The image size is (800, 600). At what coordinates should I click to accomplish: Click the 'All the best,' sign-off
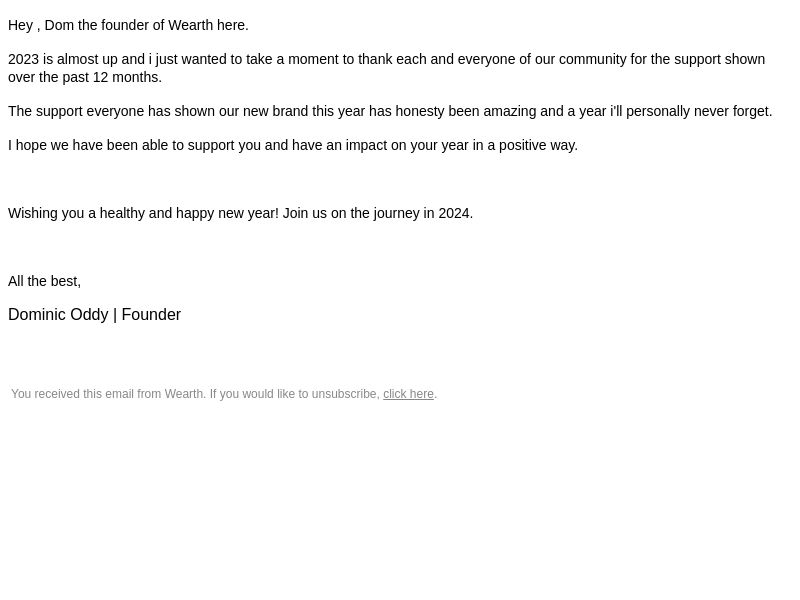(x=44, y=281)
